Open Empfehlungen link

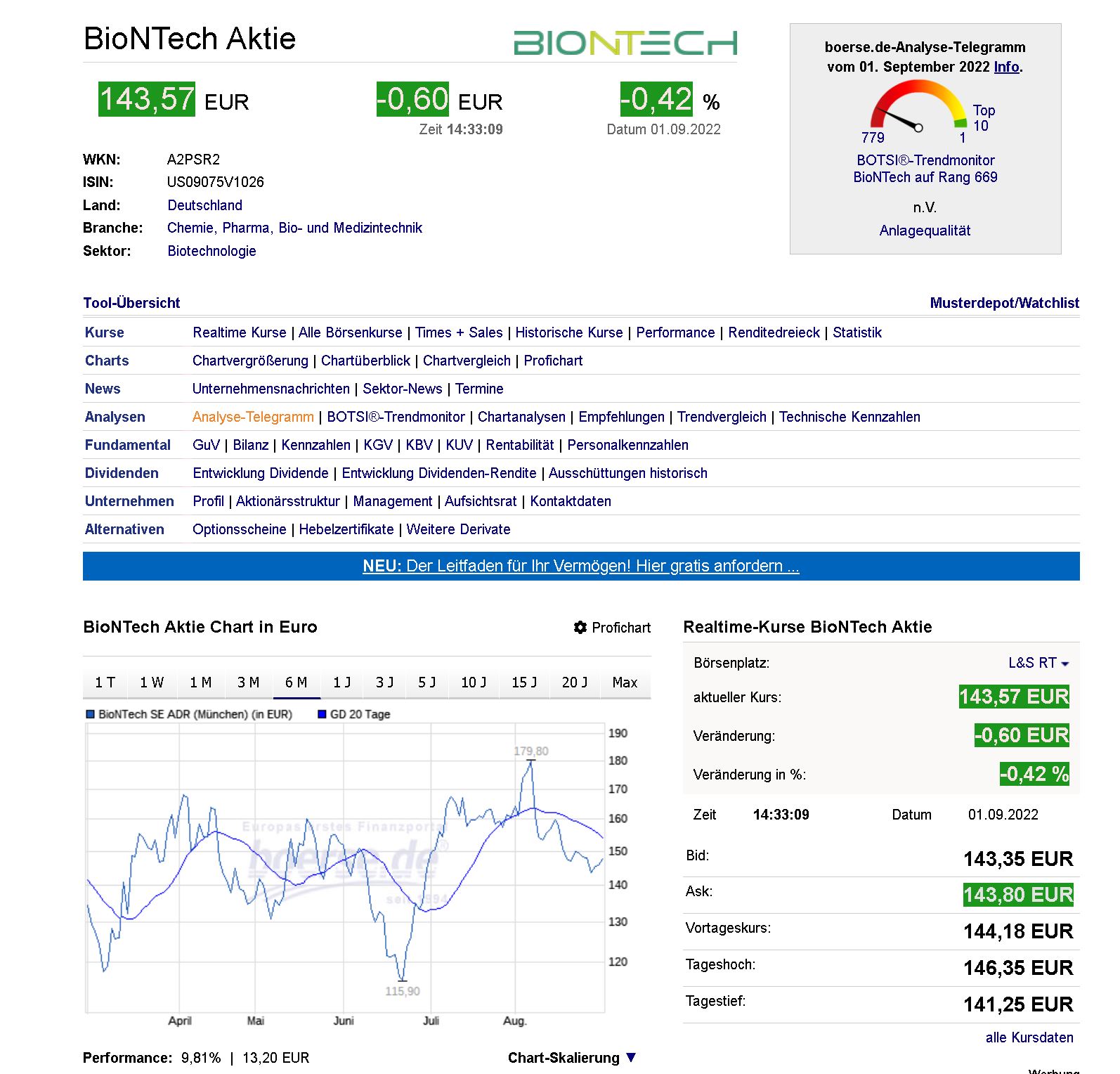621,417
